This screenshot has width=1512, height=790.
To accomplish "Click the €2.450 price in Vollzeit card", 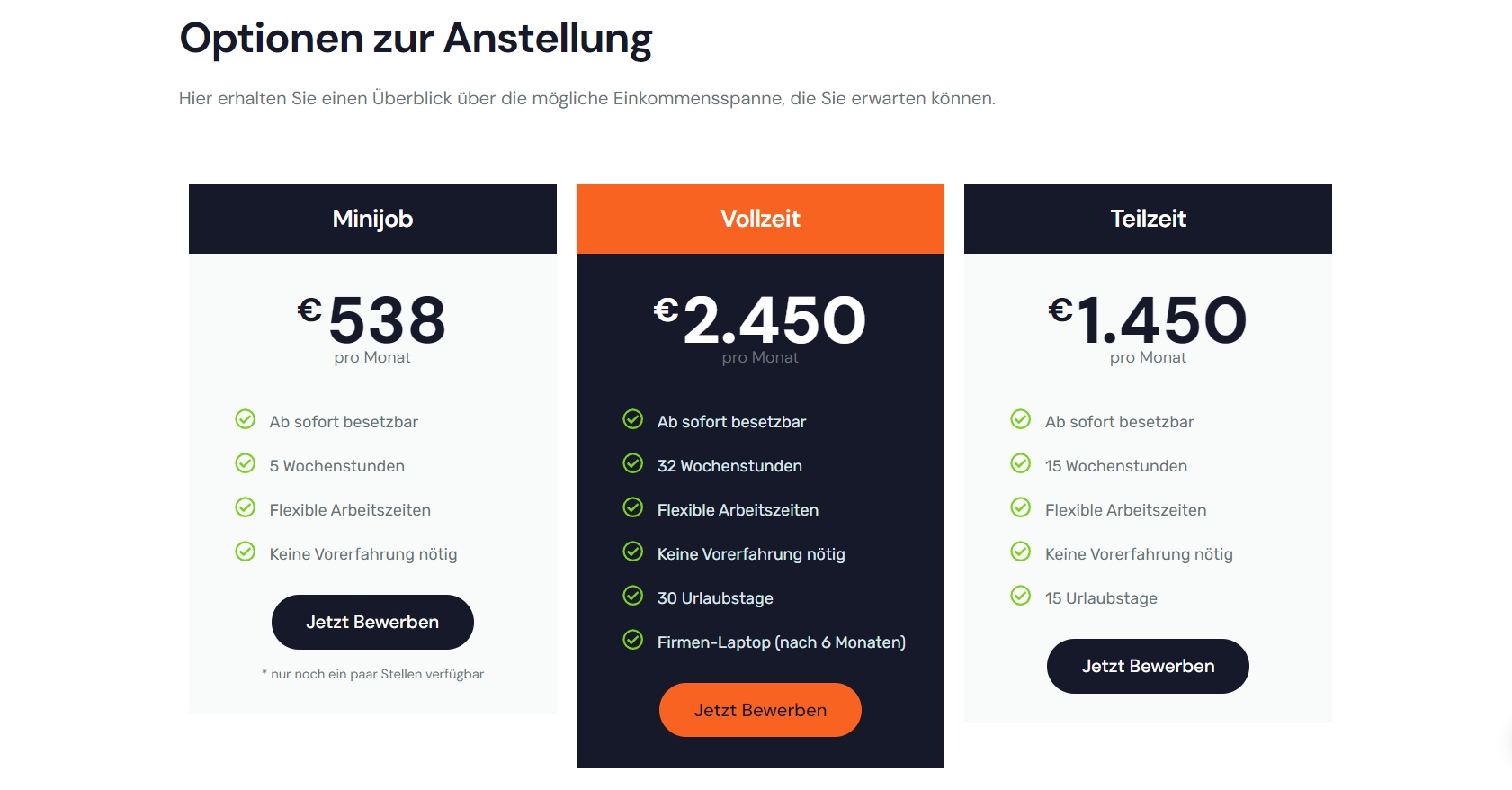I will coord(760,320).
